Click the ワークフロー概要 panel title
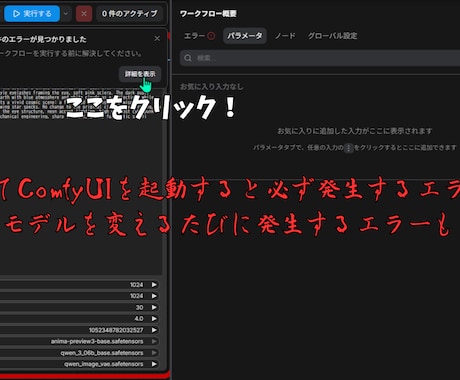 click(x=208, y=14)
